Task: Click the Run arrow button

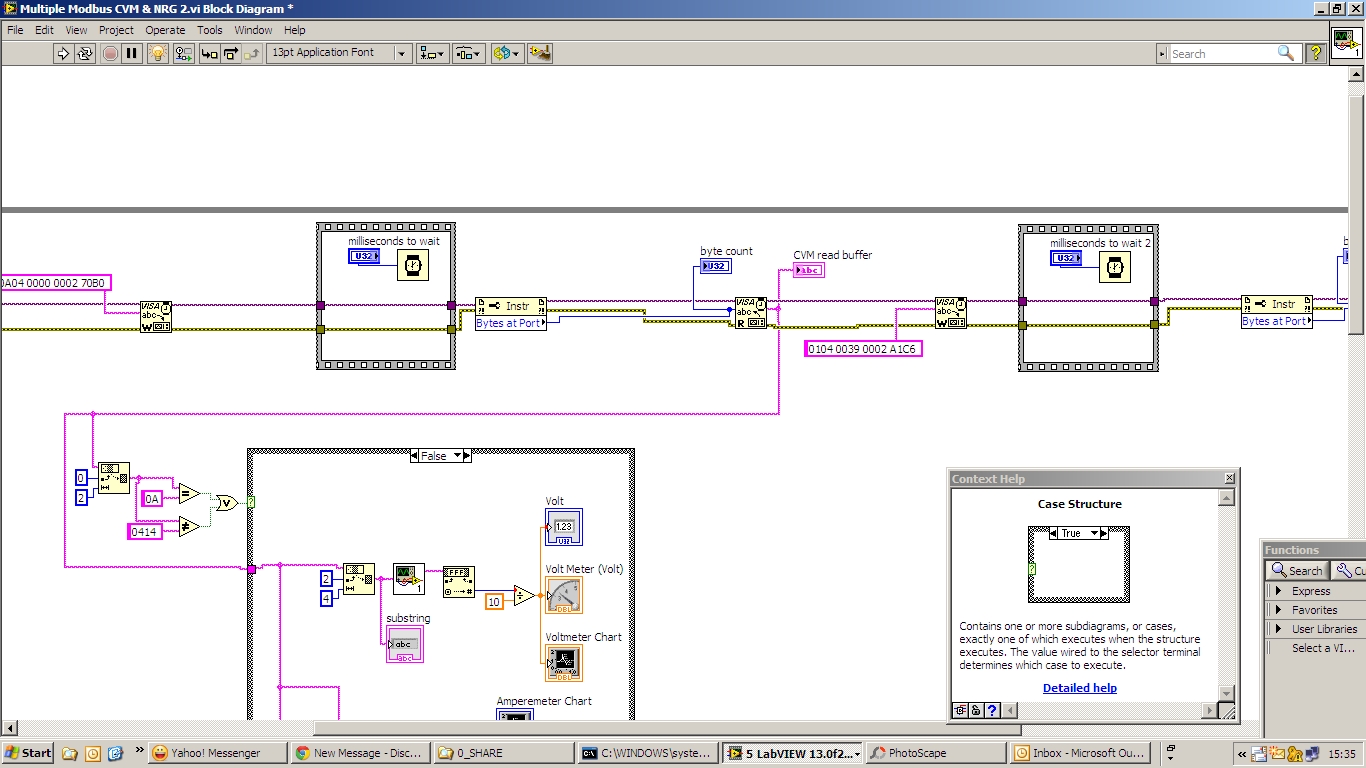Action: (63, 53)
